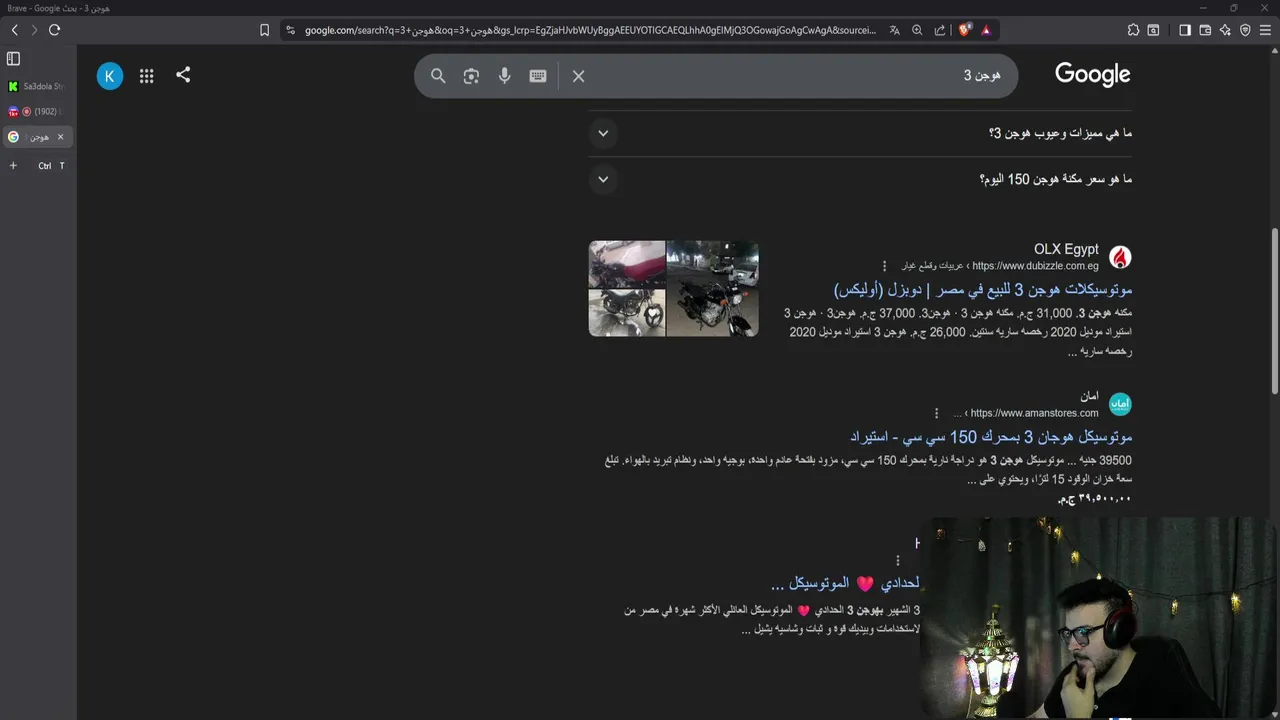Submit search with magnifier icon
The width and height of the screenshot is (1280, 720).
(x=438, y=76)
